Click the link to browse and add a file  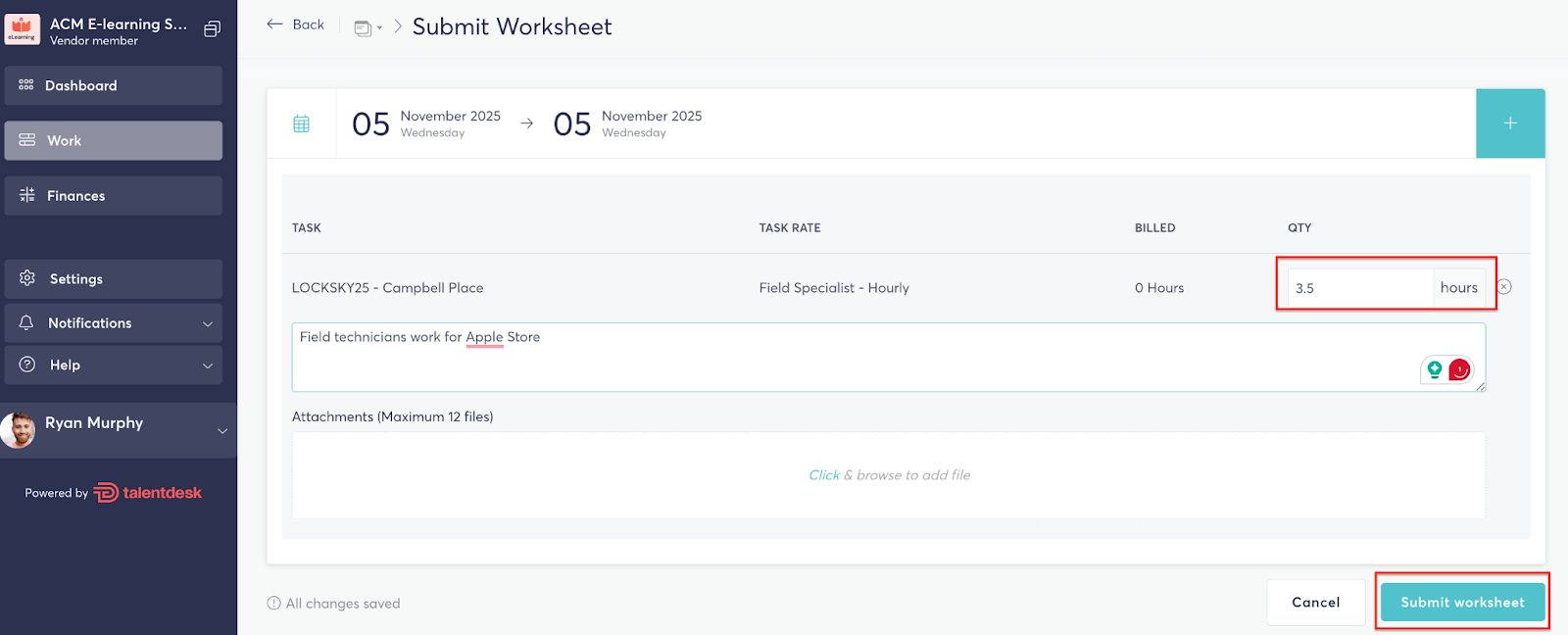[x=823, y=475]
